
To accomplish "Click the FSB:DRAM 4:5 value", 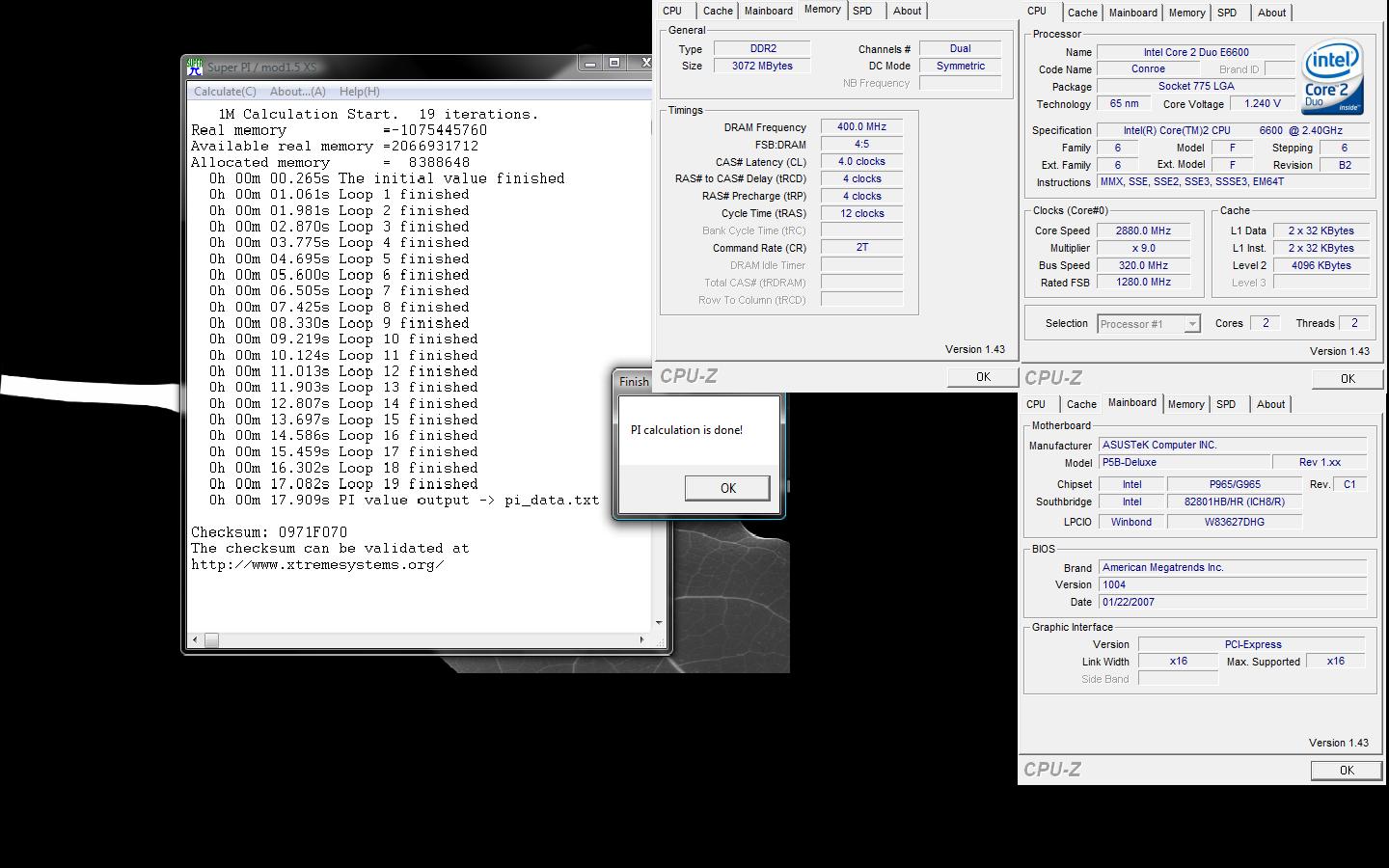I will pos(861,144).
